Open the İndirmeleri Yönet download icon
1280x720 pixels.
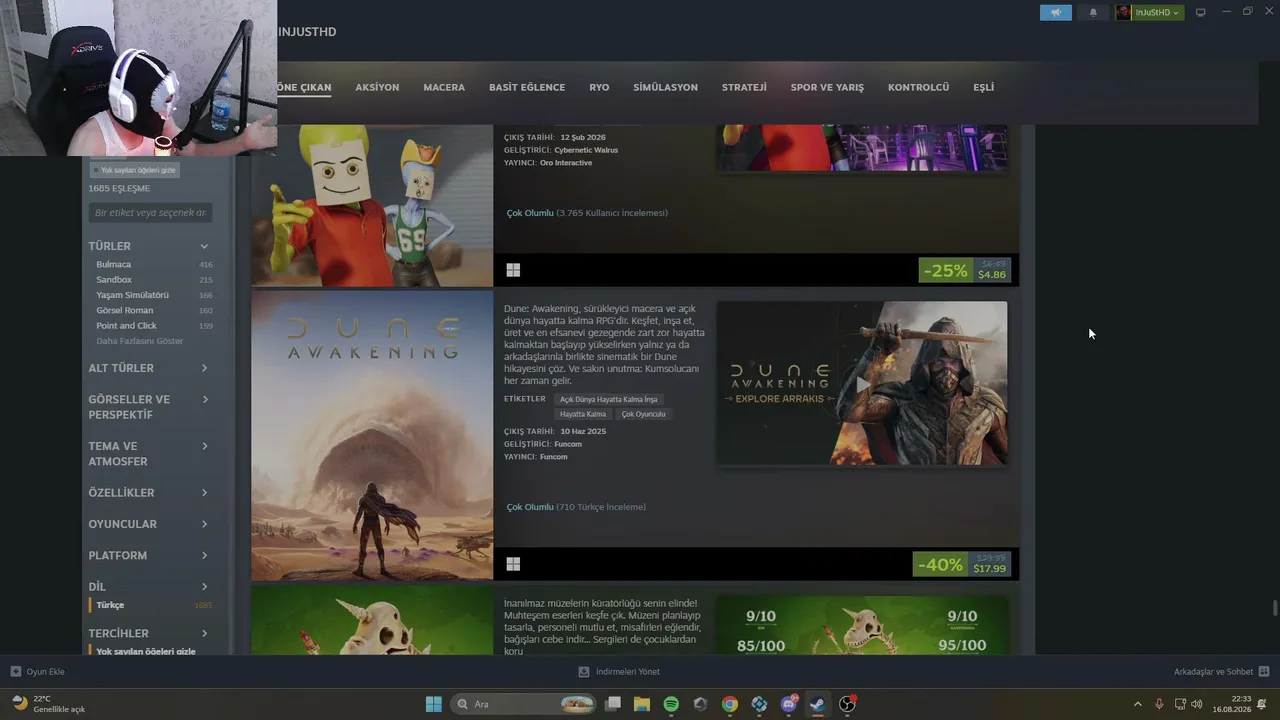(x=584, y=672)
